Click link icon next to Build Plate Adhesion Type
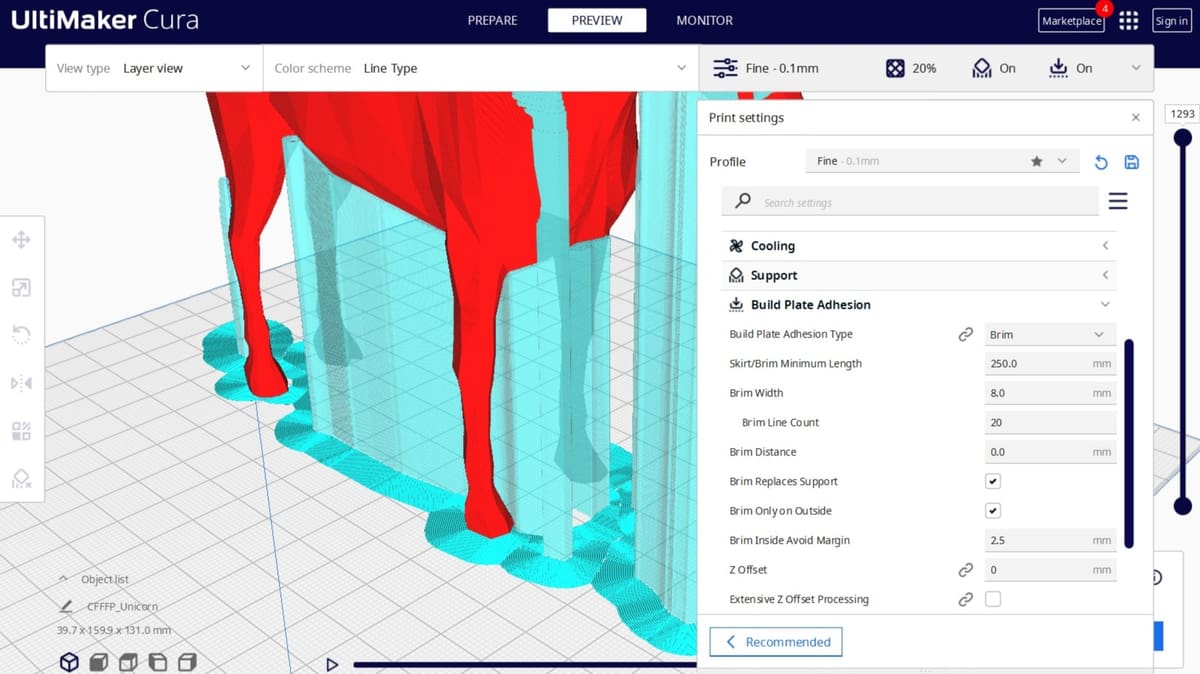1200x674 pixels. (965, 334)
